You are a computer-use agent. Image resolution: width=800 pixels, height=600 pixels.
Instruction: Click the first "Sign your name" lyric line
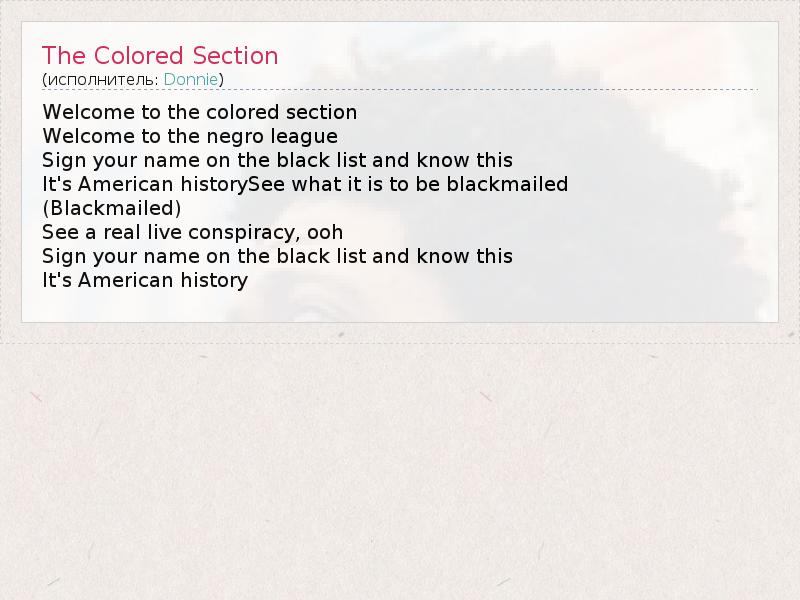(277, 160)
